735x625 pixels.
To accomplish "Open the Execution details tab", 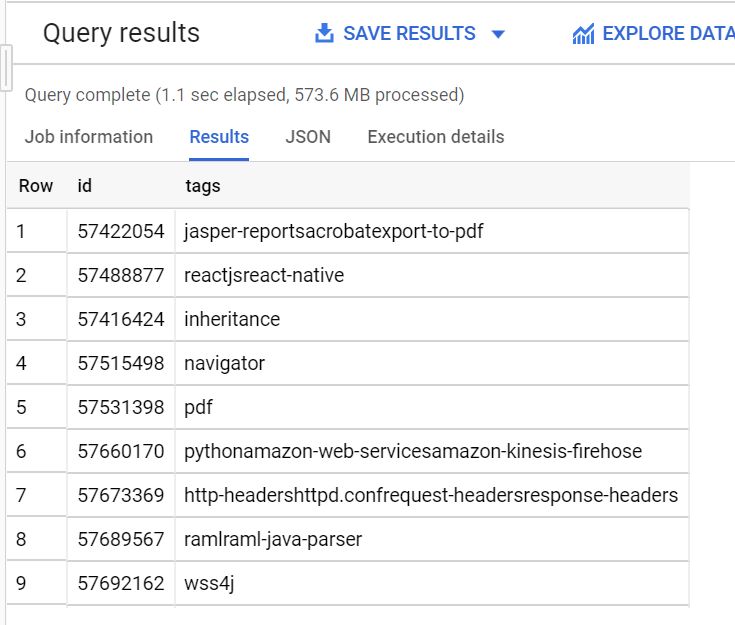I will 436,137.
